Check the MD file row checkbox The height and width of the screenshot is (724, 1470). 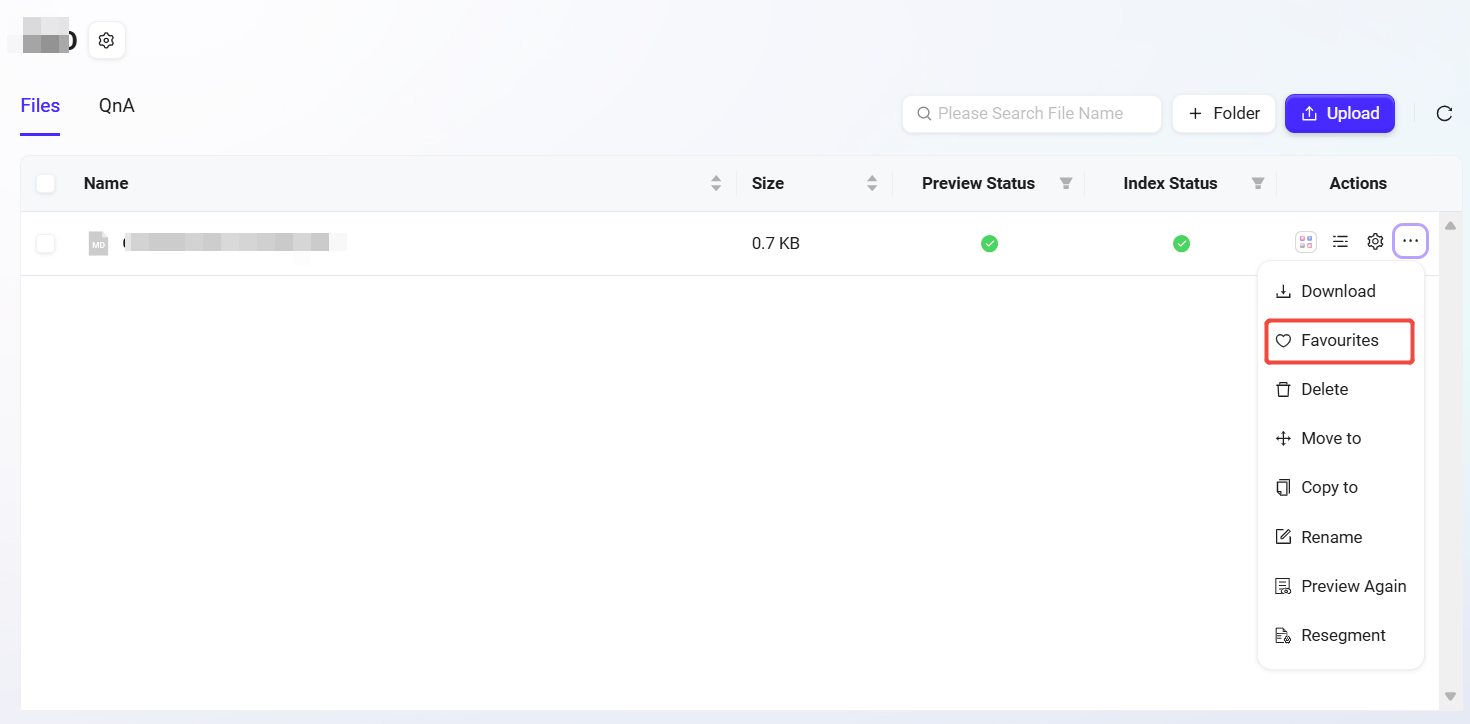(x=46, y=243)
